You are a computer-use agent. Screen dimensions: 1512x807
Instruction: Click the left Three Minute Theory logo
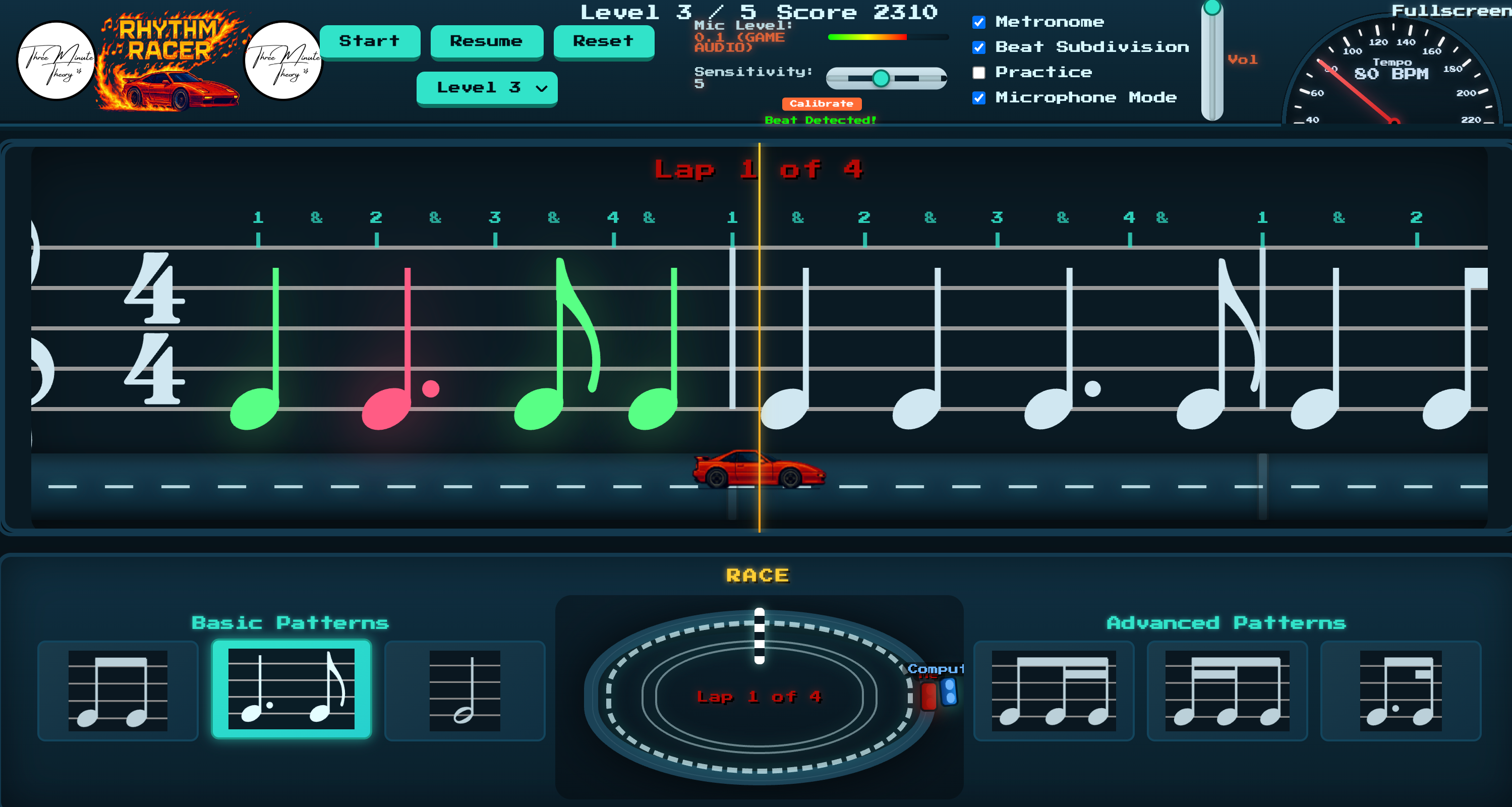coord(57,61)
